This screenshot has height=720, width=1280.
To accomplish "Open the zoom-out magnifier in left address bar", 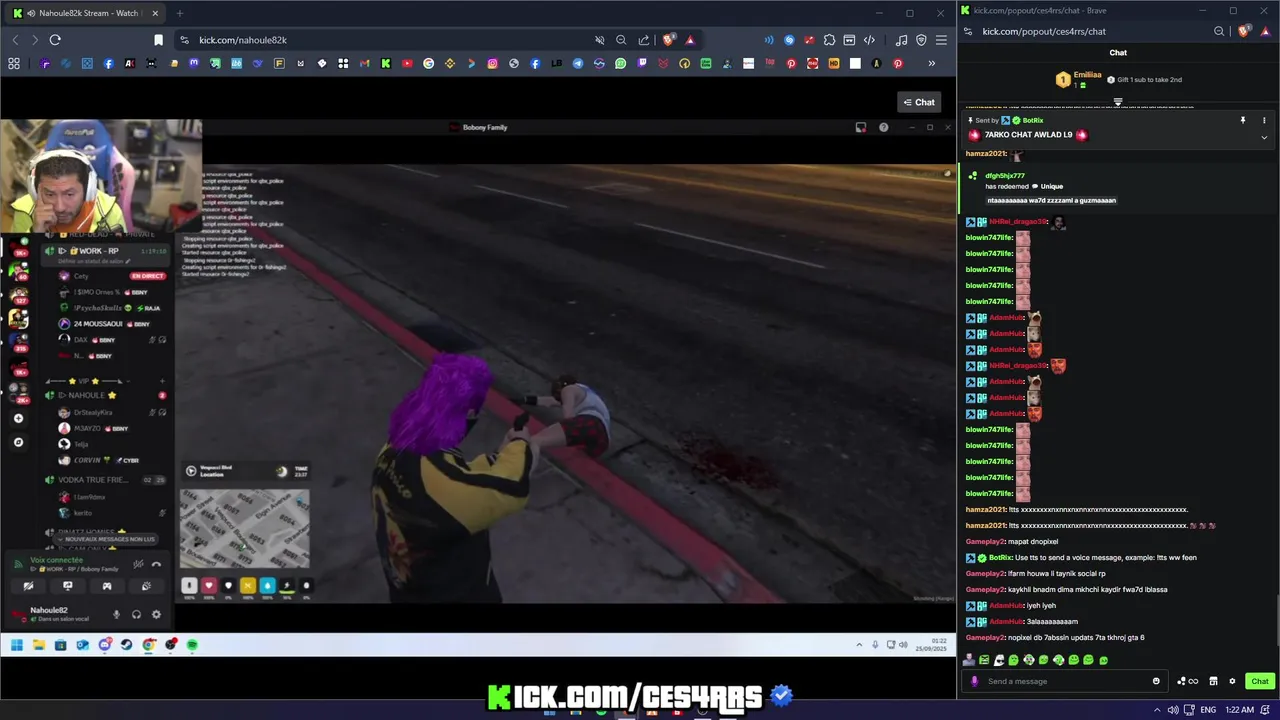I will tap(621, 40).
